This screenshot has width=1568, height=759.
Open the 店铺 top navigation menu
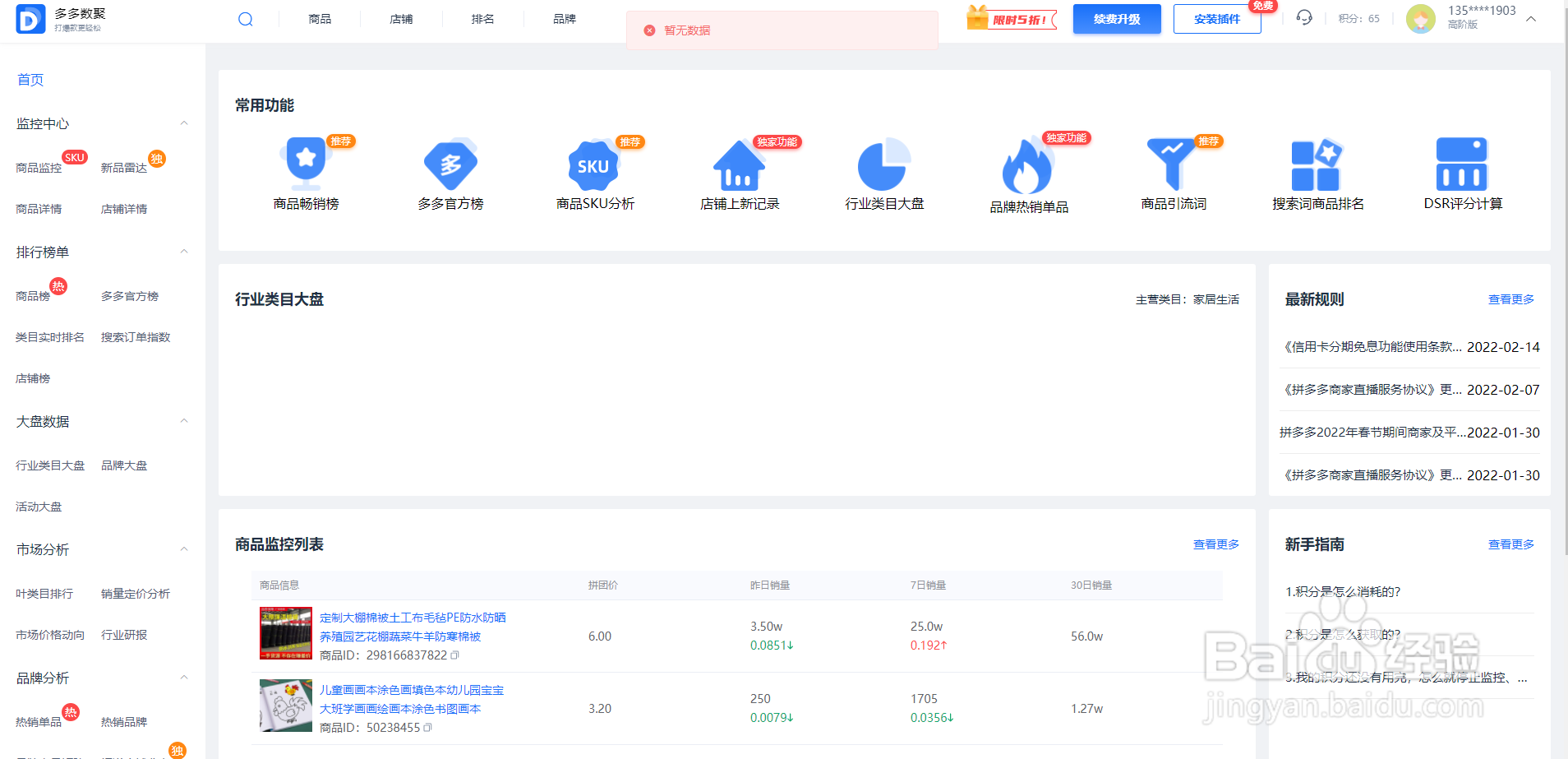click(401, 19)
